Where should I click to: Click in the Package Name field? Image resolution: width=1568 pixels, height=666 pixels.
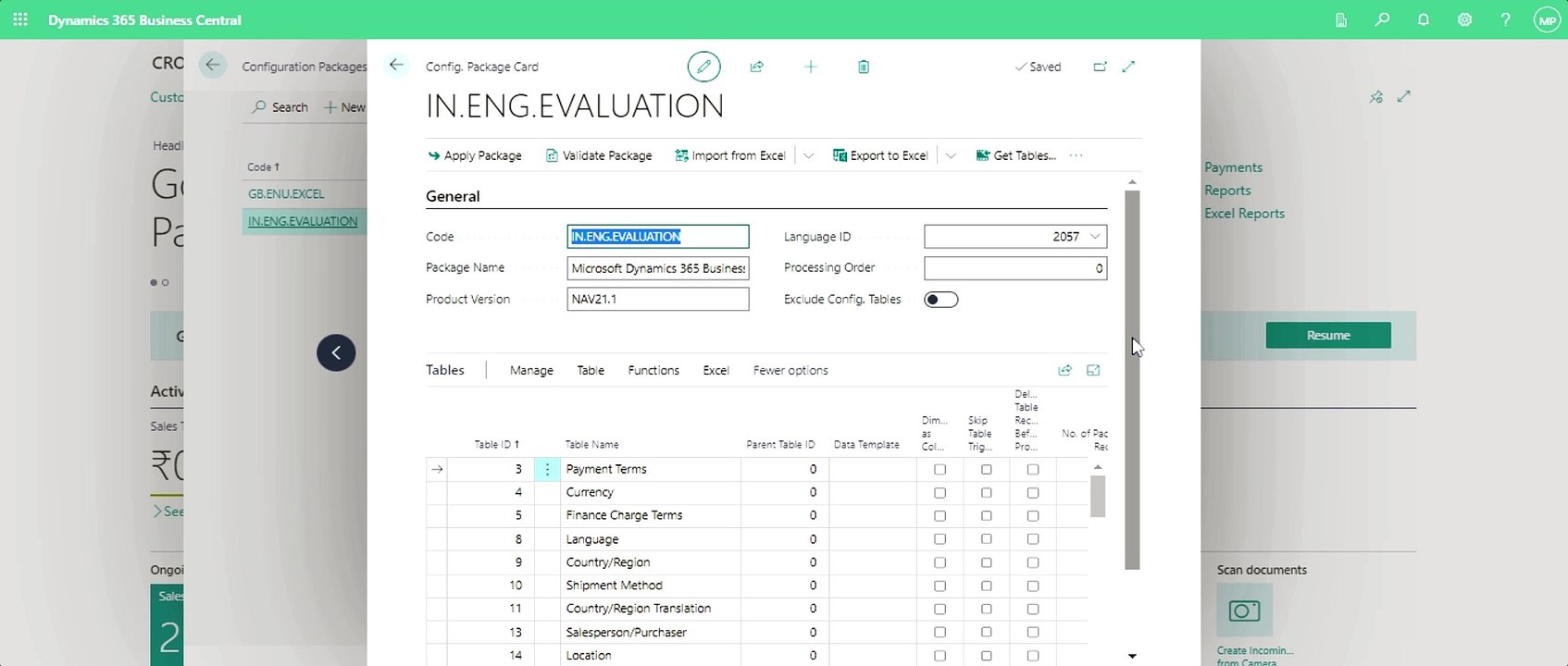tap(658, 268)
